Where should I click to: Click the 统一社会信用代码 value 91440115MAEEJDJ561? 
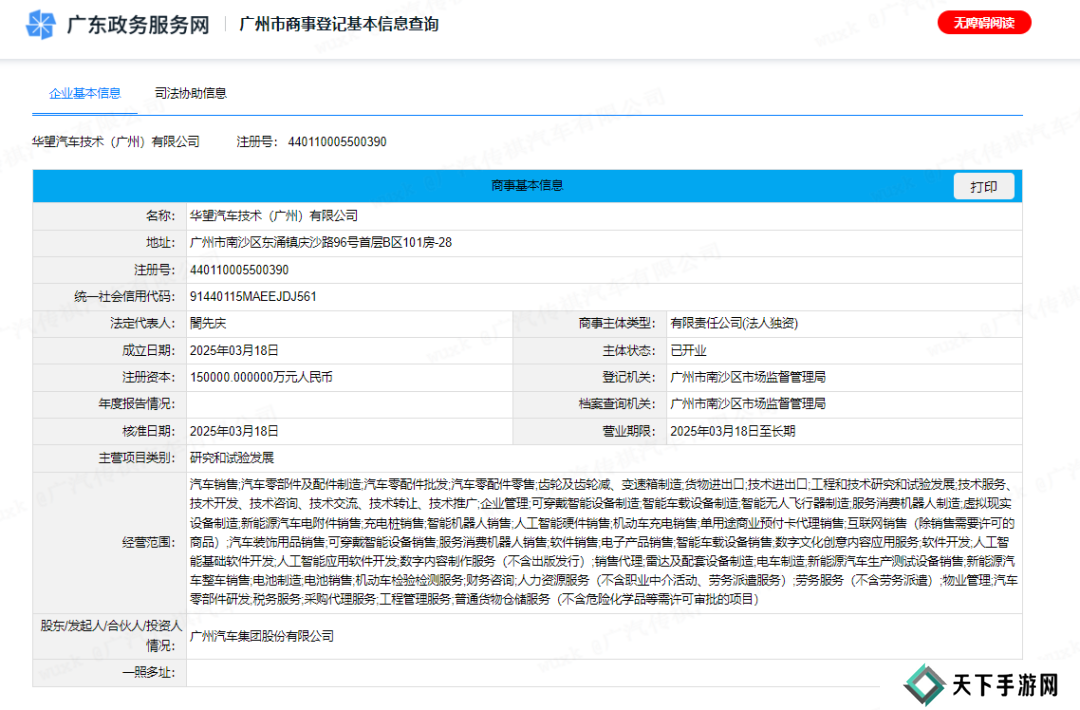tap(253, 297)
